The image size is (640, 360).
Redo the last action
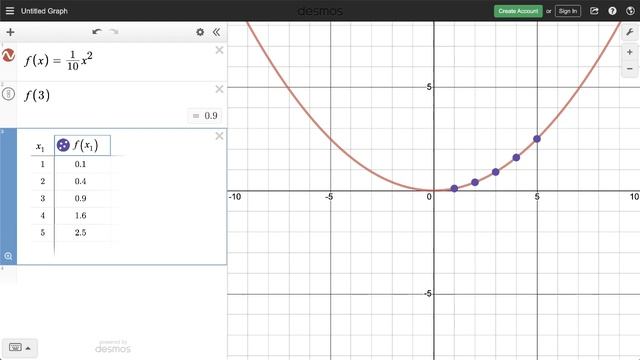(114, 31)
